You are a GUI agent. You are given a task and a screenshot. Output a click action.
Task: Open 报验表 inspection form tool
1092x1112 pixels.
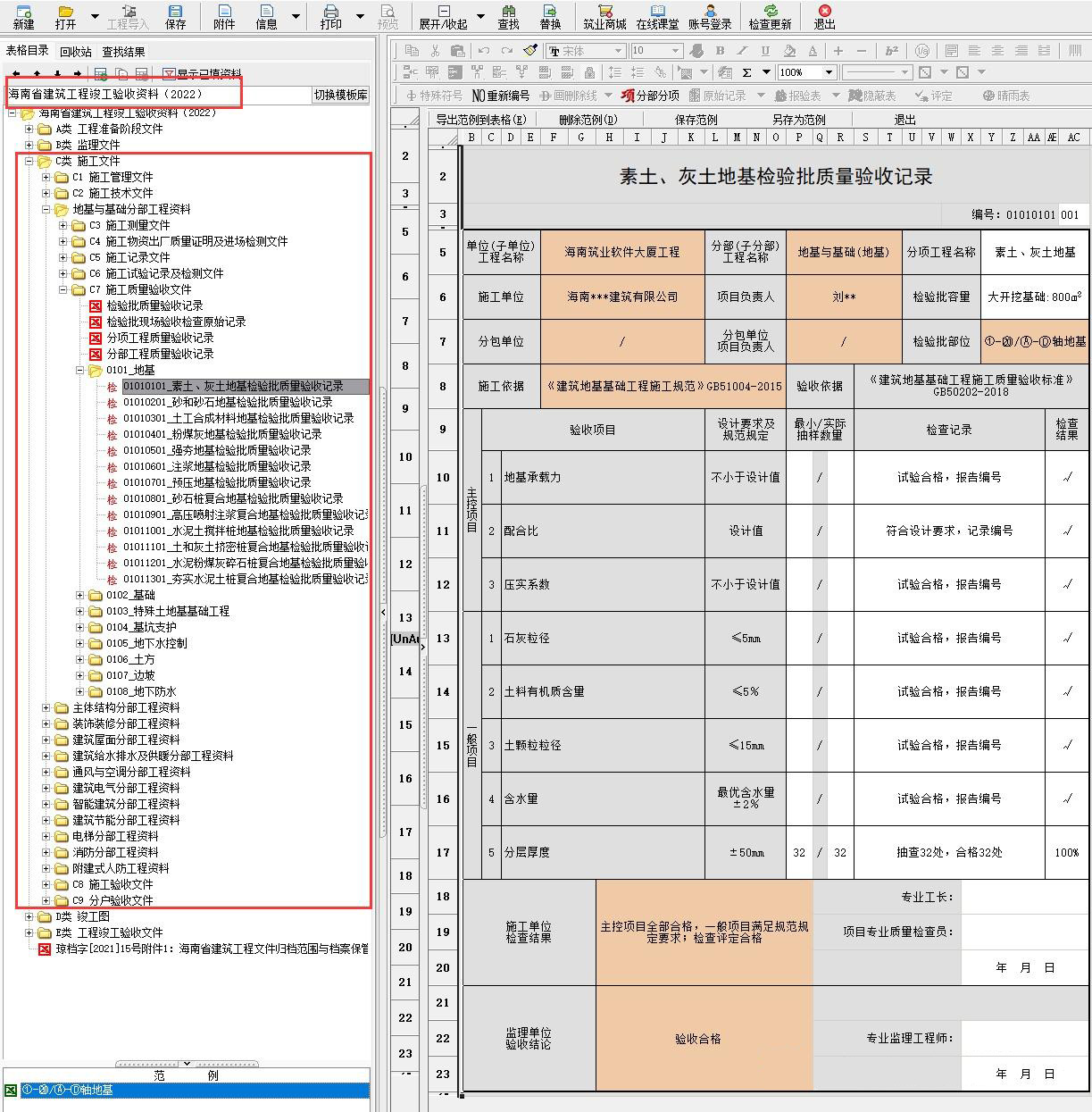pyautogui.click(x=797, y=96)
